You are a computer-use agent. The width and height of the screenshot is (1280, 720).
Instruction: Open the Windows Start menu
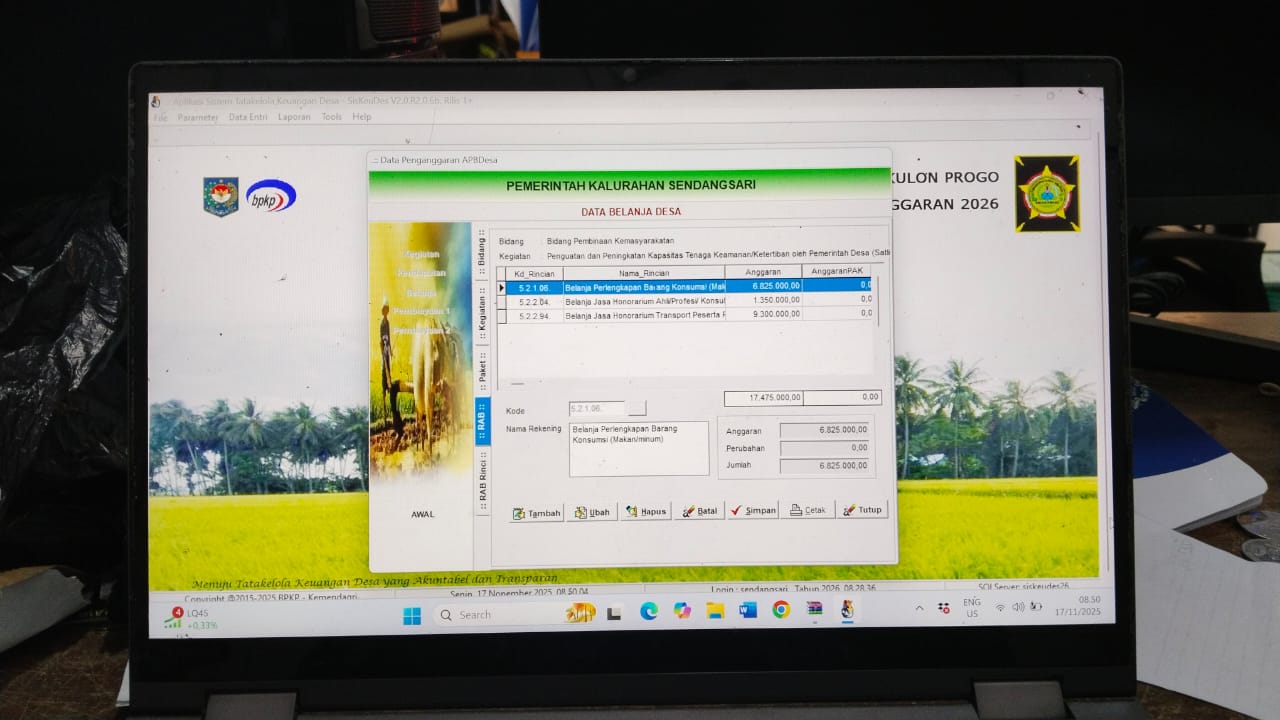[x=412, y=616]
